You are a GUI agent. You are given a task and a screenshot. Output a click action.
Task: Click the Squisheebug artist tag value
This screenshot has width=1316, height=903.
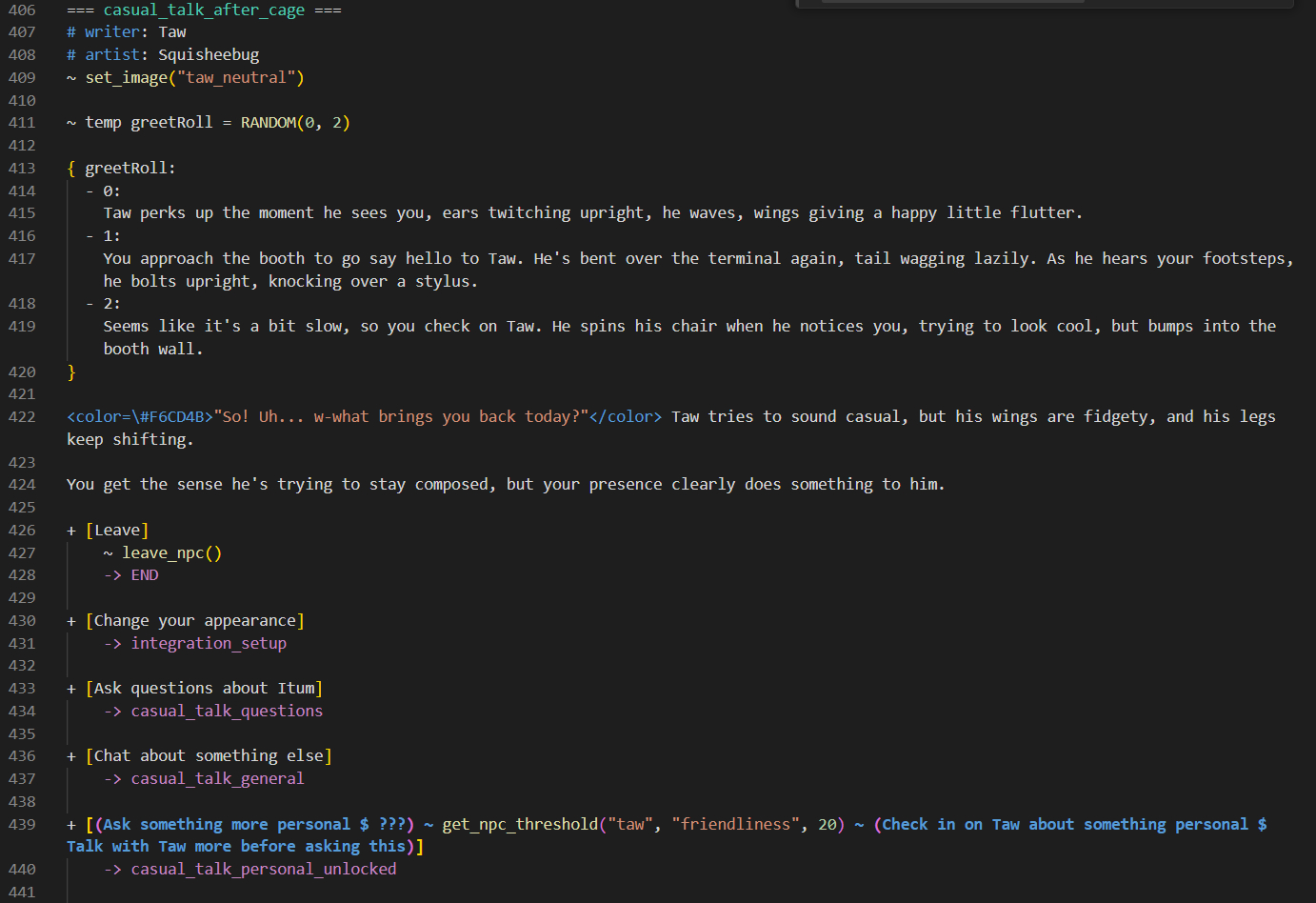[x=209, y=55]
